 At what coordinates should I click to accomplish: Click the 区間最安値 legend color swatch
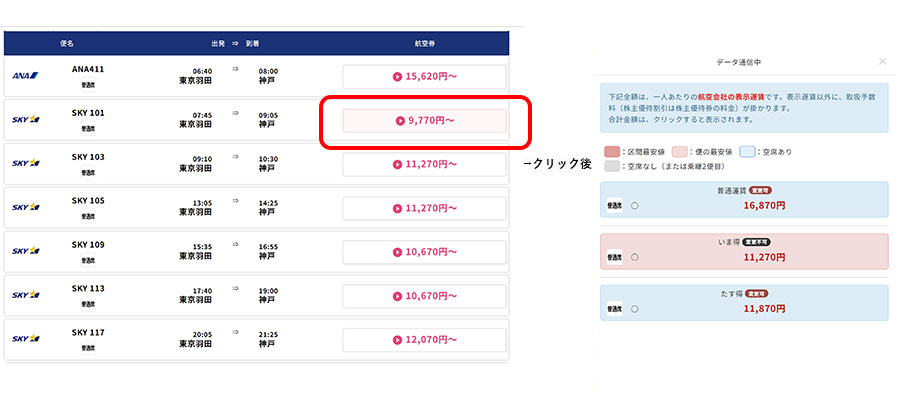(612, 152)
